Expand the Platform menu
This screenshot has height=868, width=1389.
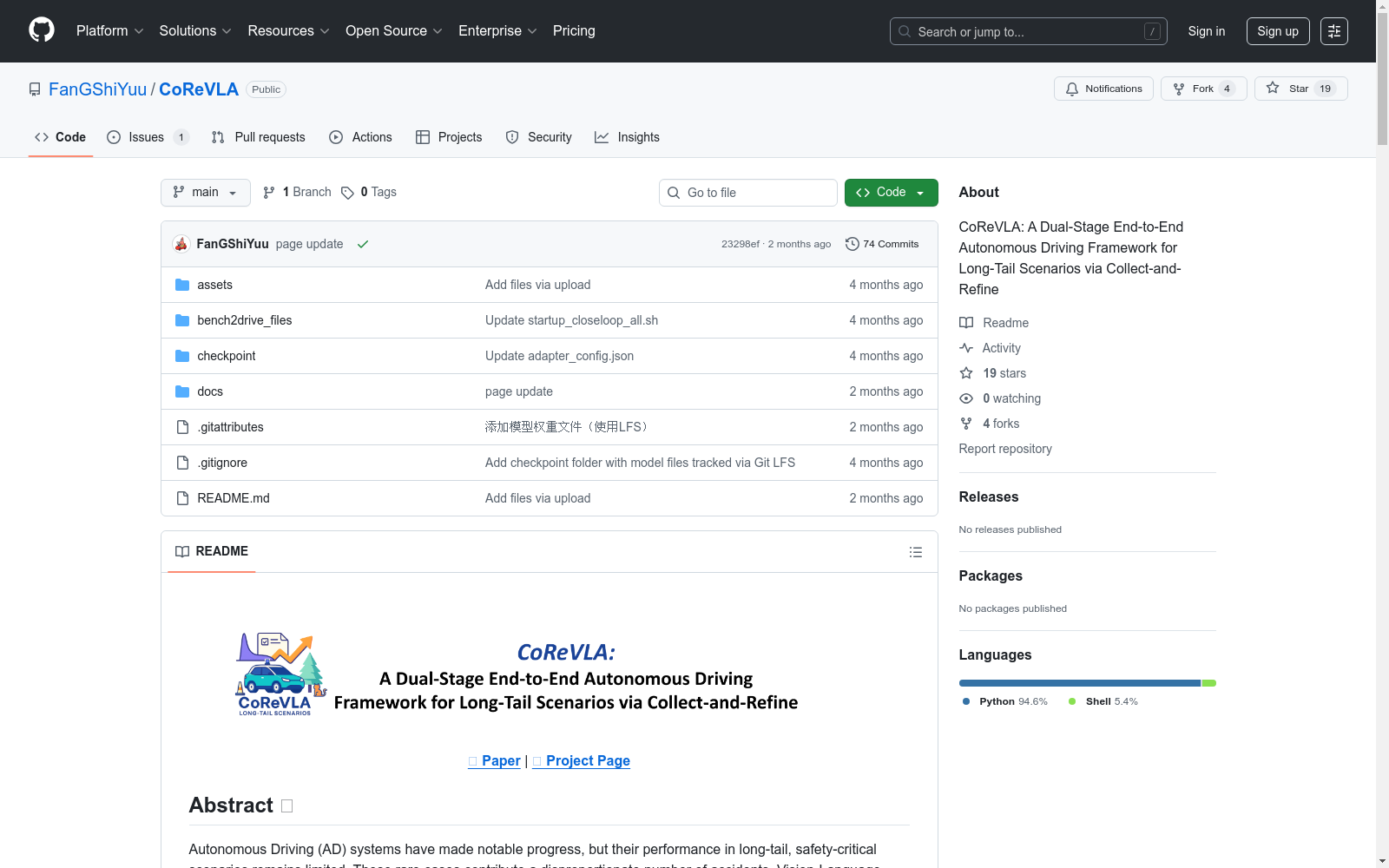pos(110,31)
